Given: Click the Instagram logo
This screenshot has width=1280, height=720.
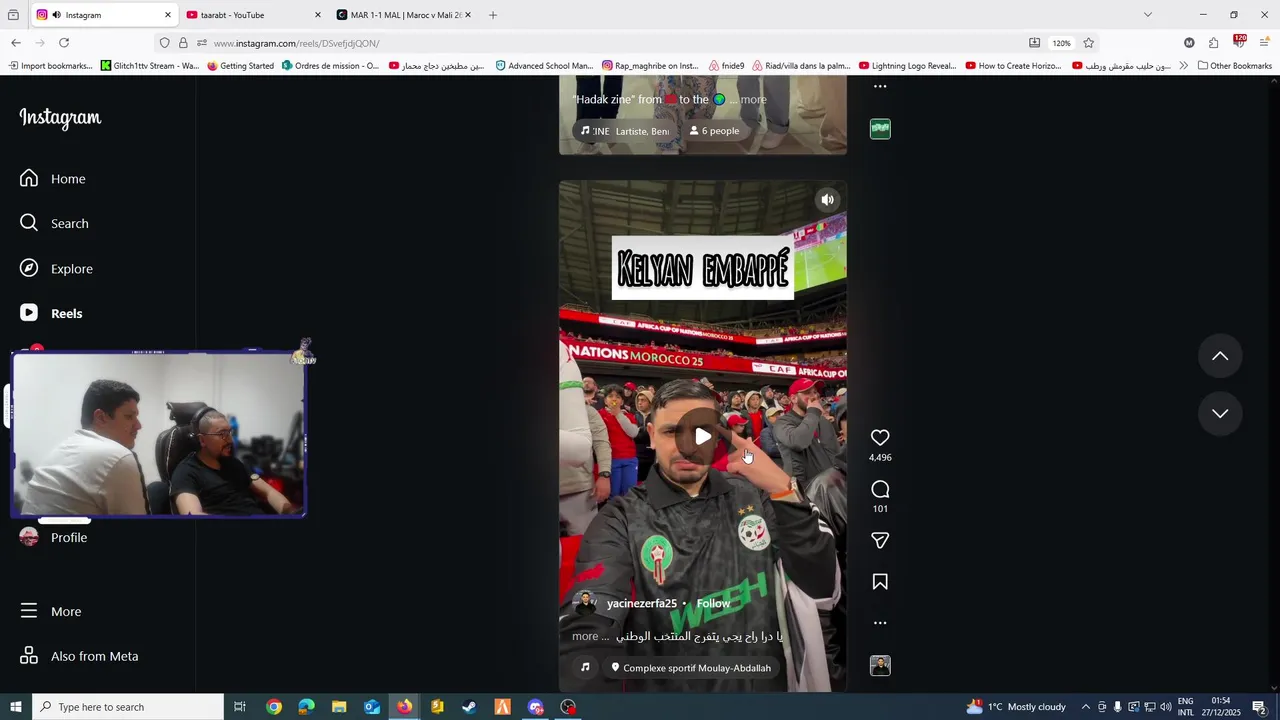Looking at the screenshot, I should [60, 118].
